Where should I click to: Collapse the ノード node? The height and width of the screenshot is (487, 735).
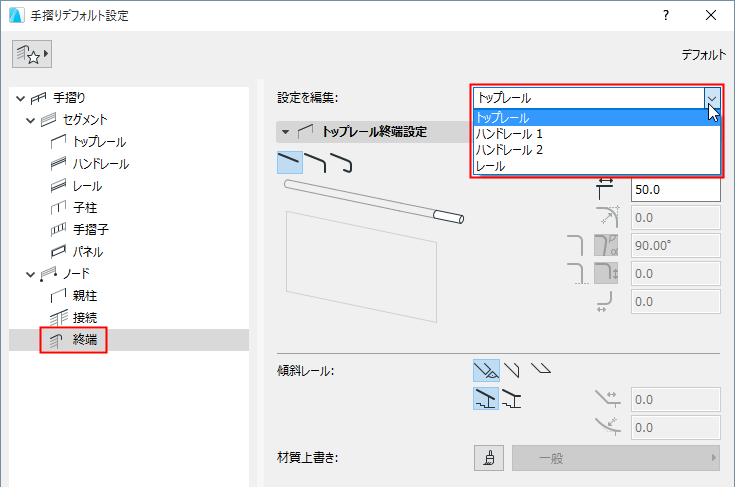tap(30, 274)
